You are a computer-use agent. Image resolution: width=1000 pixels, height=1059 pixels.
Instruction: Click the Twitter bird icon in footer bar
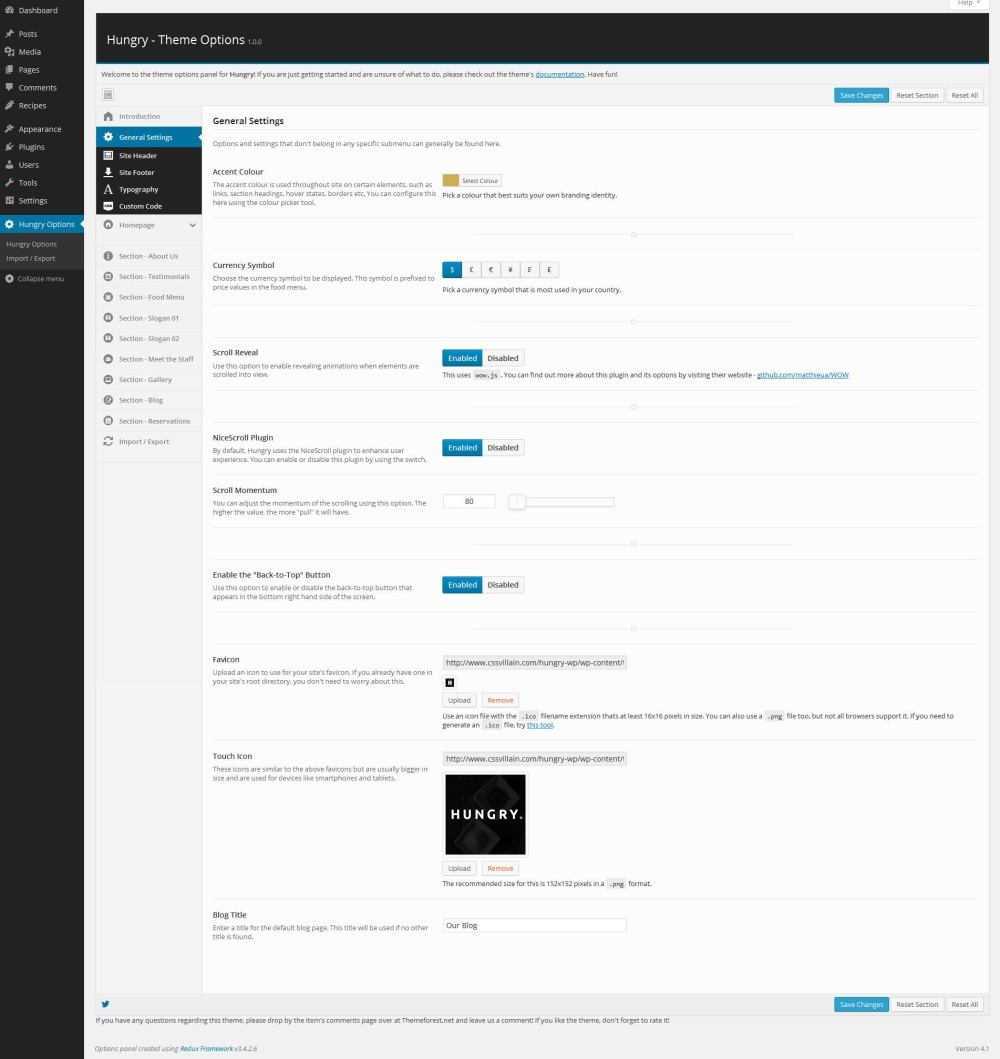click(x=105, y=1004)
